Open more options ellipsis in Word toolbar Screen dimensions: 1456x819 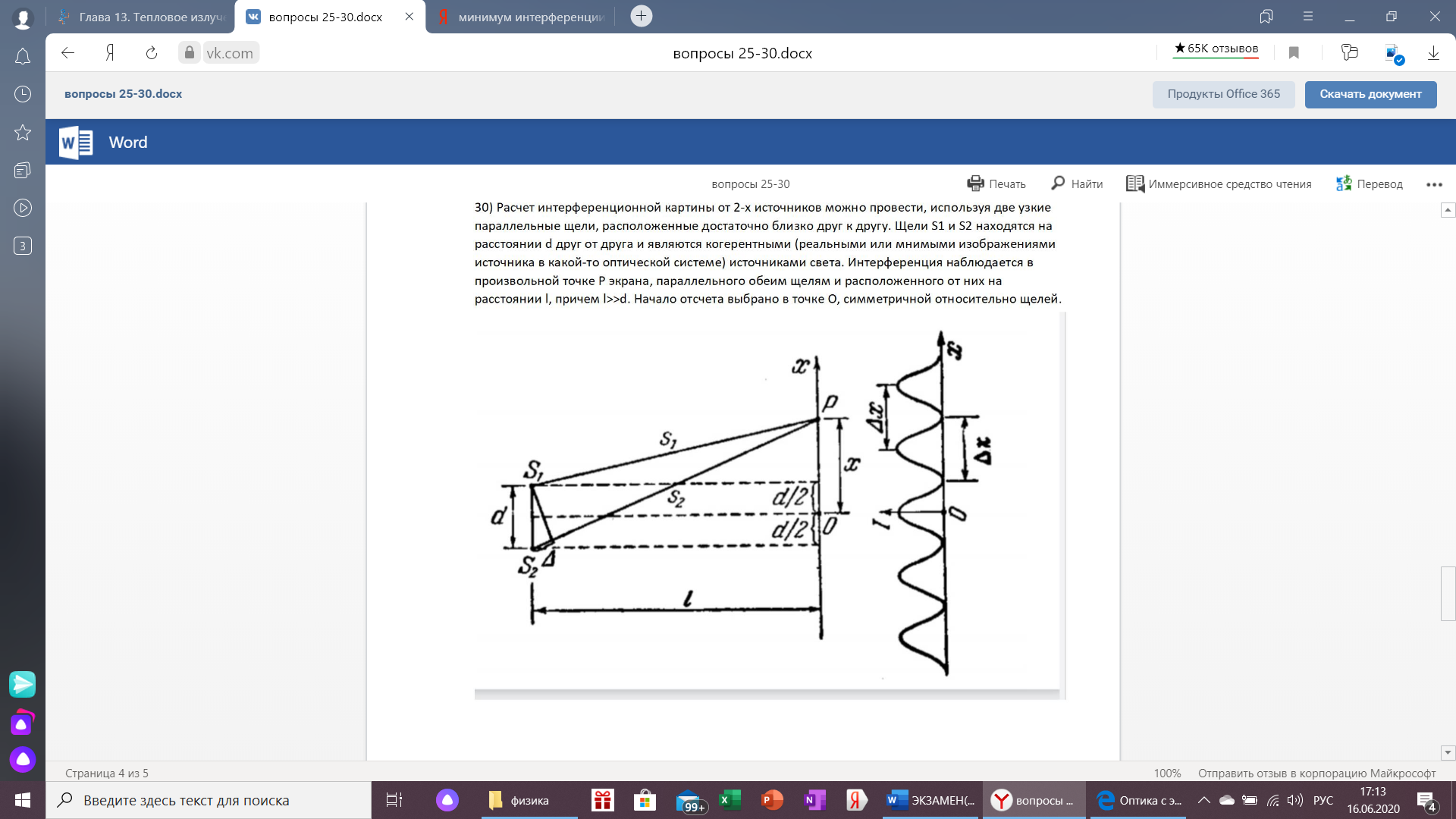(1433, 184)
